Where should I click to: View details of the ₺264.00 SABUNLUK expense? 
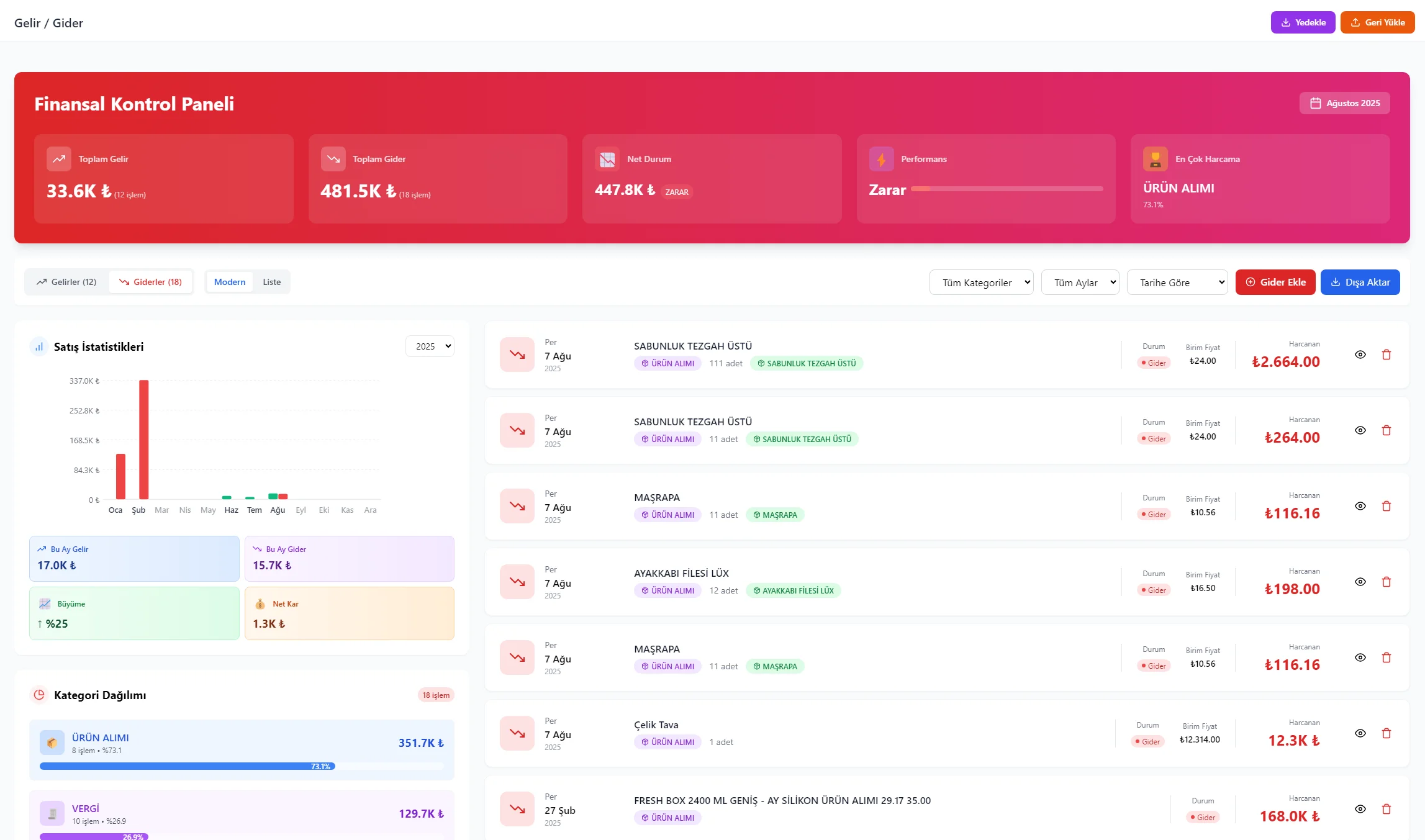(1360, 430)
